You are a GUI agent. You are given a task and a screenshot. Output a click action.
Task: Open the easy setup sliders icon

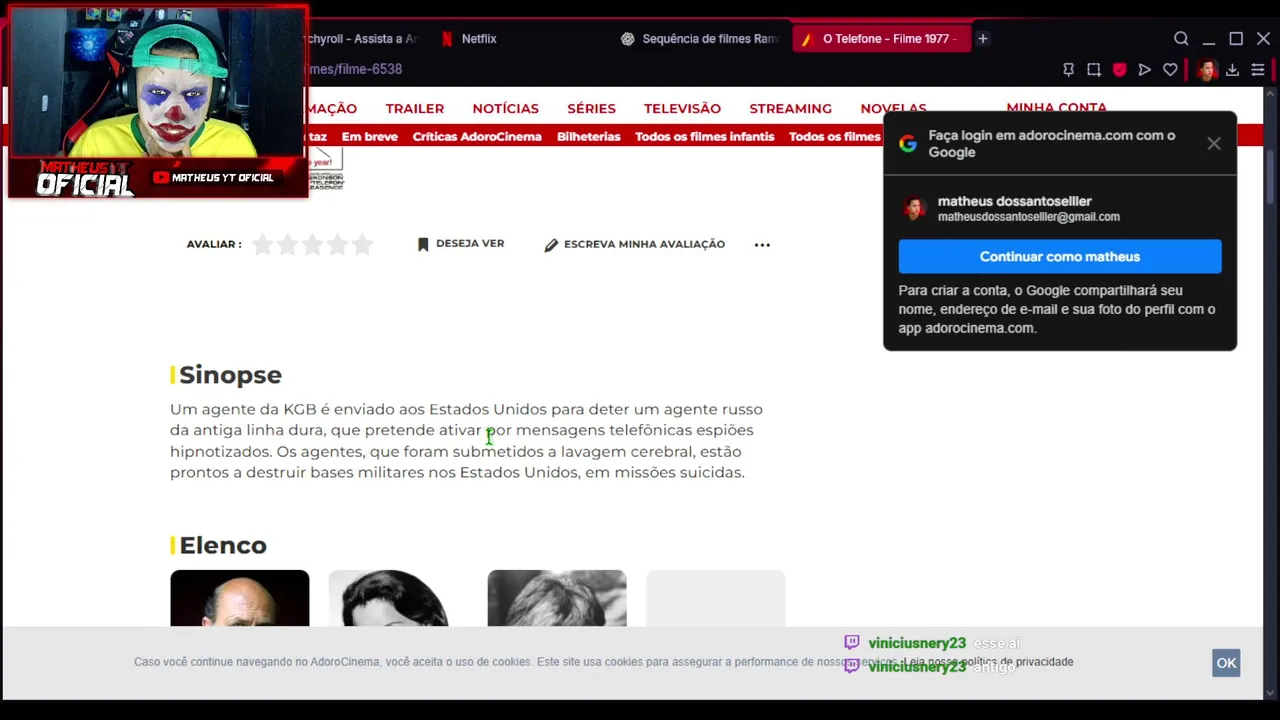pos(1258,70)
